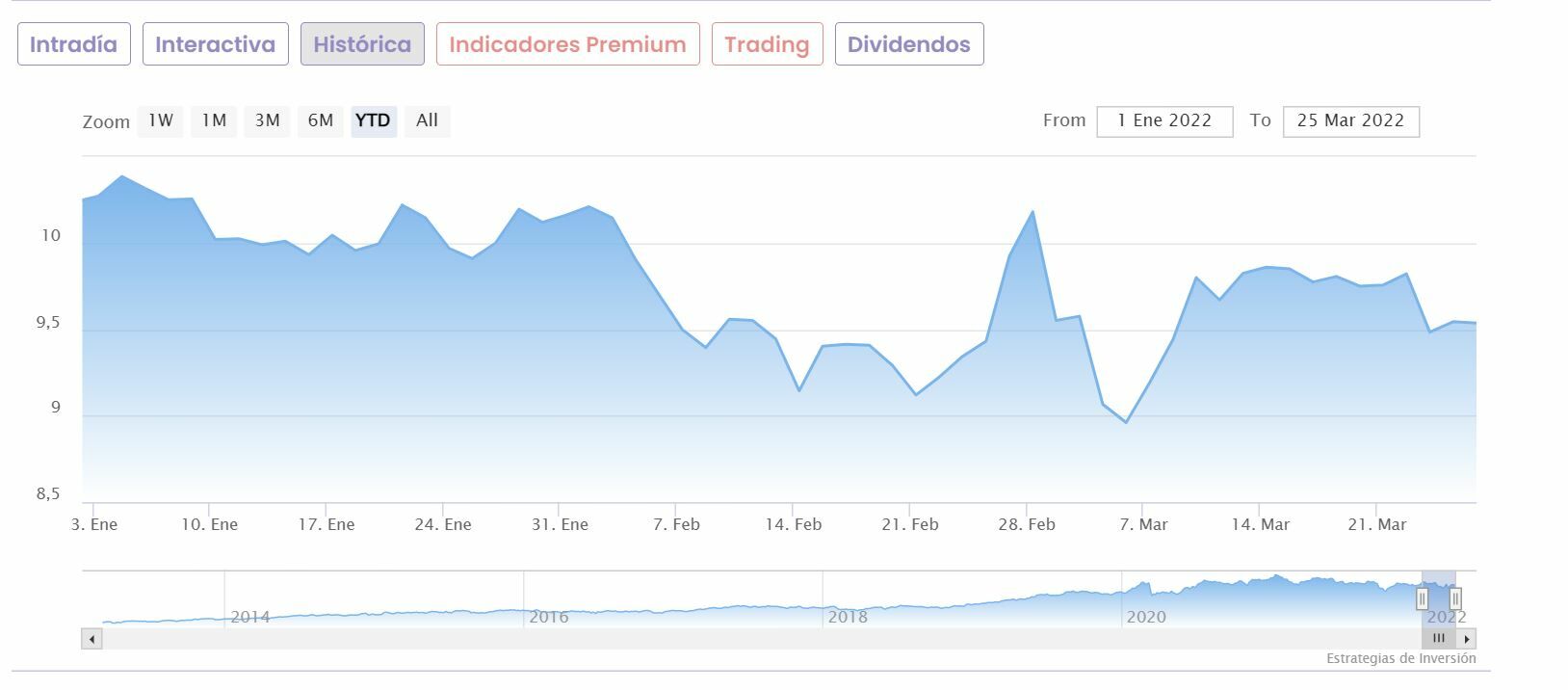1568x690 pixels.
Task: Select the Histórica tab
Action: (362, 44)
